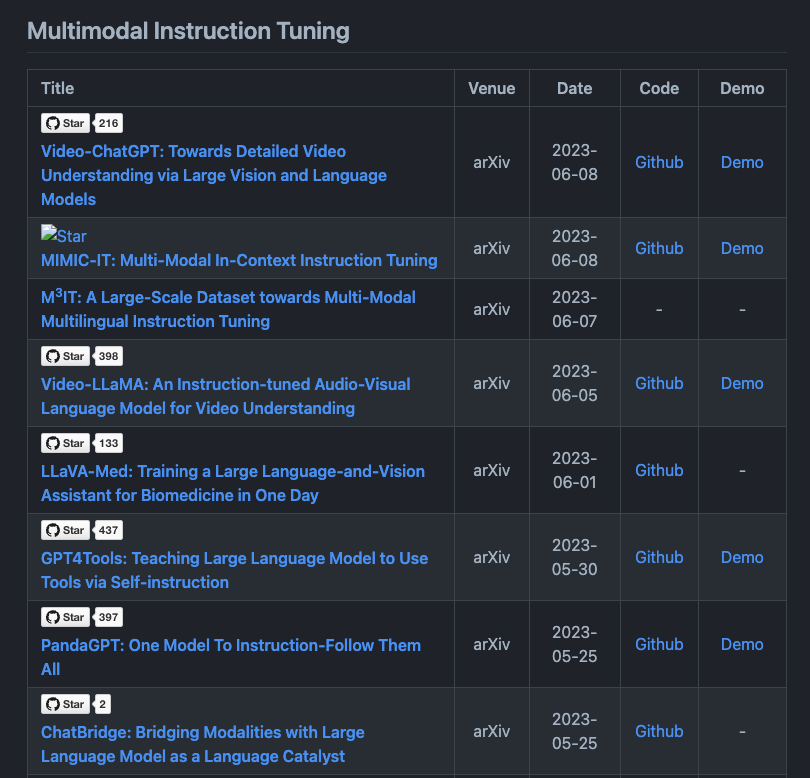Open Github link in GPT4Tools row
Image resolution: width=810 pixels, height=778 pixels.
click(659, 557)
